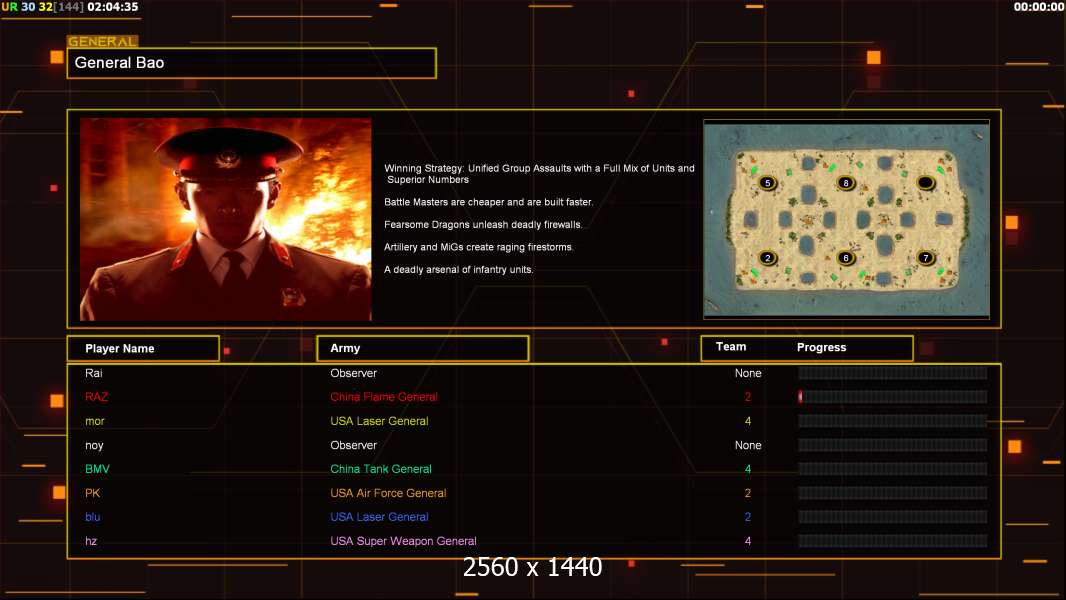This screenshot has height=600, width=1066.
Task: Click the unnumbered black start marker on the map
Action: 925,183
